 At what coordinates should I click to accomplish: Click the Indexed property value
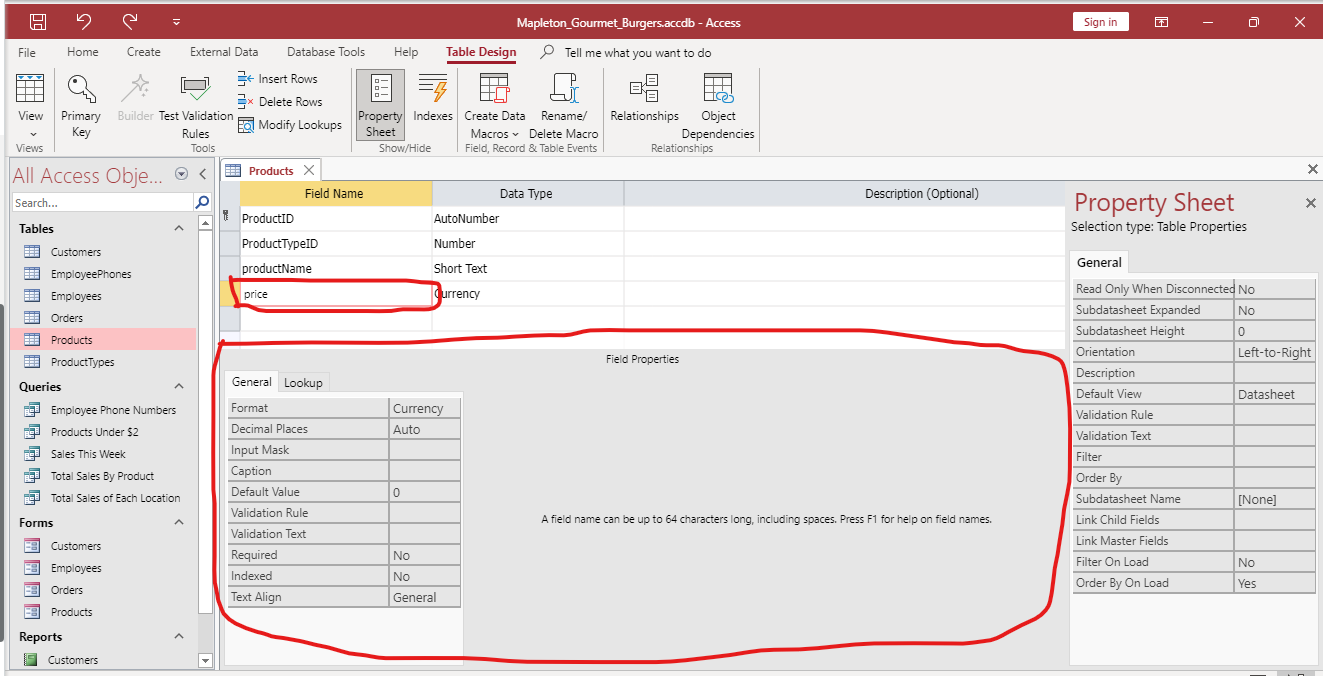click(424, 576)
